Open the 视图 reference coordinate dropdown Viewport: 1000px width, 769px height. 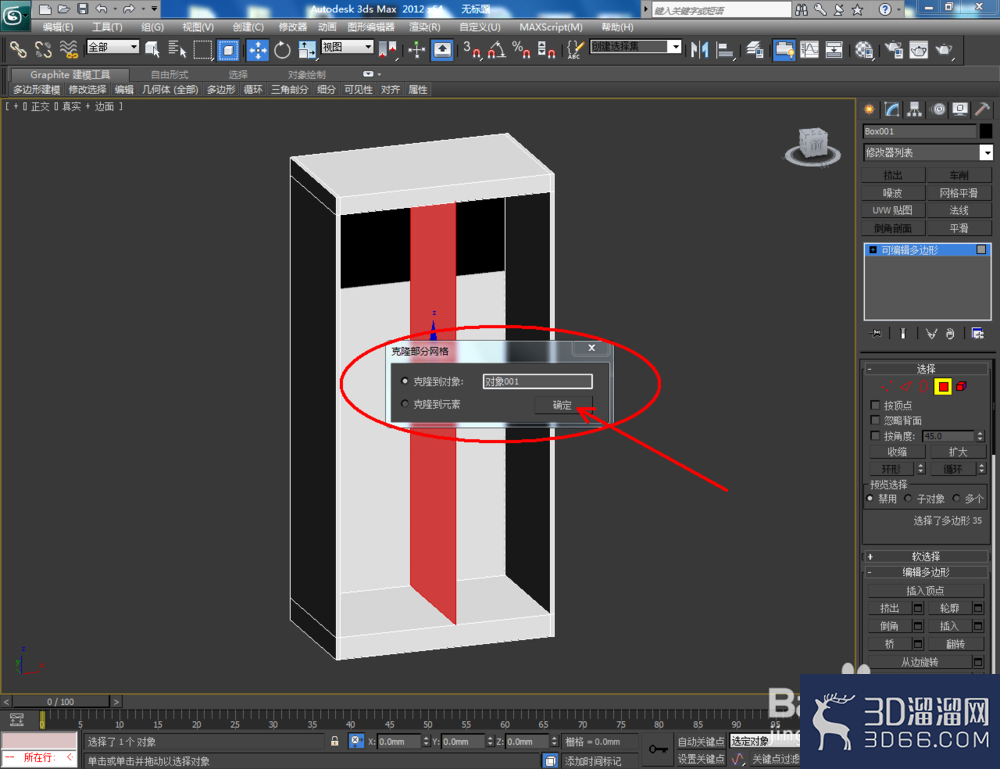[x=347, y=47]
